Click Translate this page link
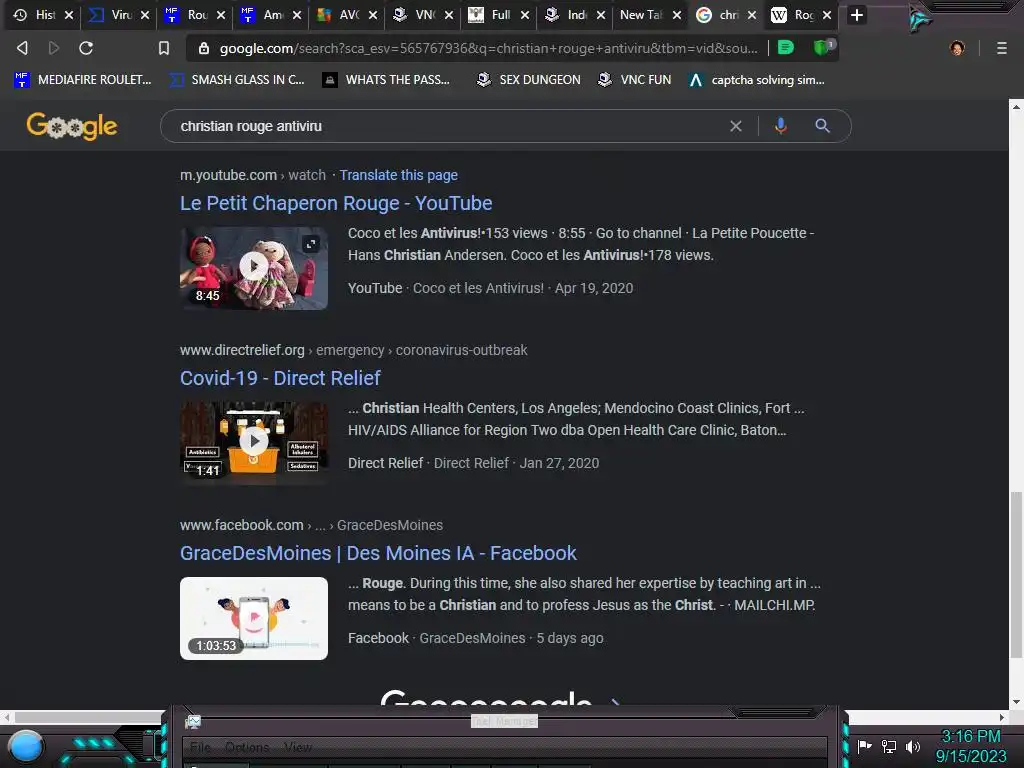The image size is (1024, 768). [x=398, y=175]
